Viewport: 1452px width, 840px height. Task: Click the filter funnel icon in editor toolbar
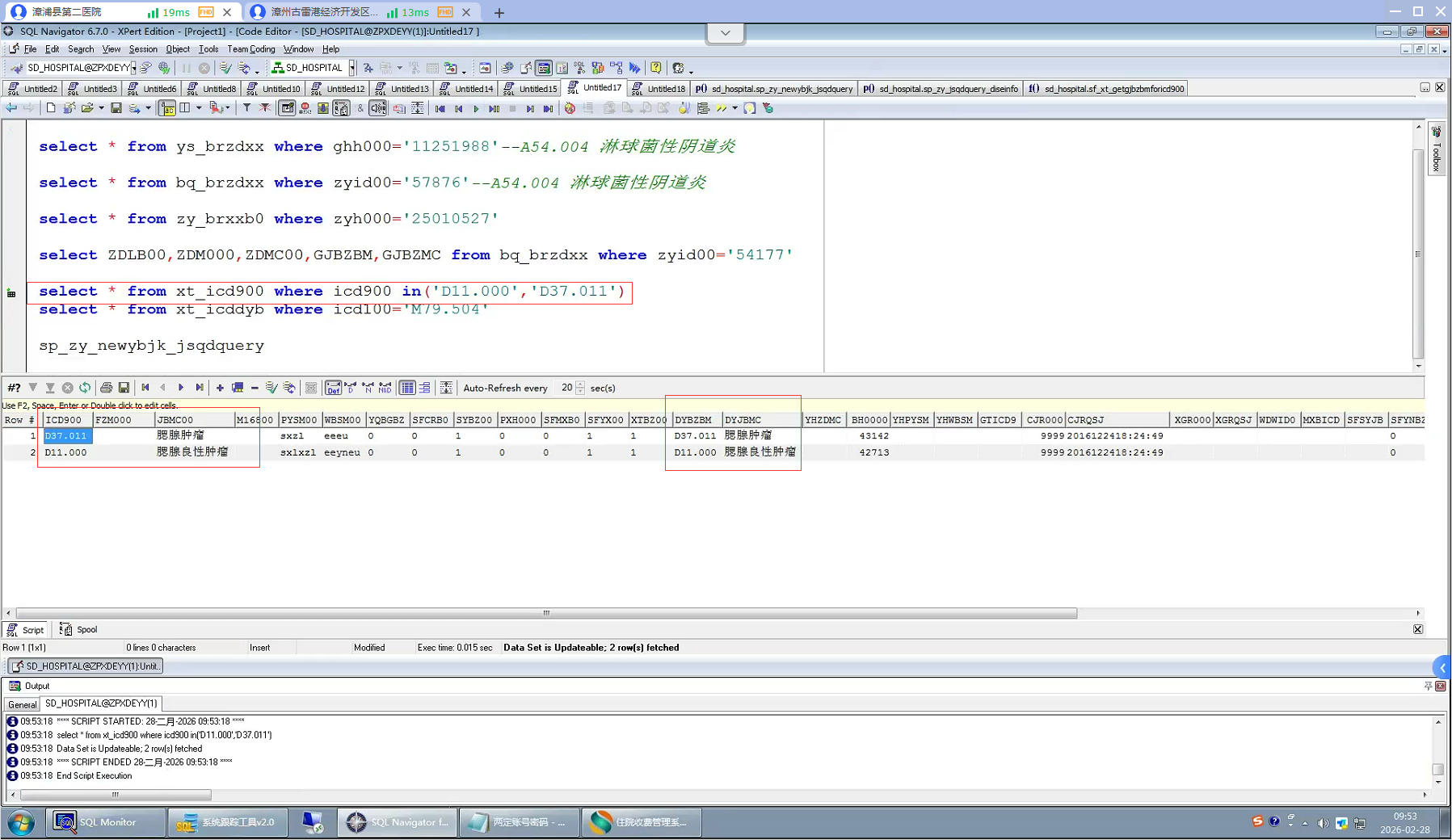tap(246, 108)
